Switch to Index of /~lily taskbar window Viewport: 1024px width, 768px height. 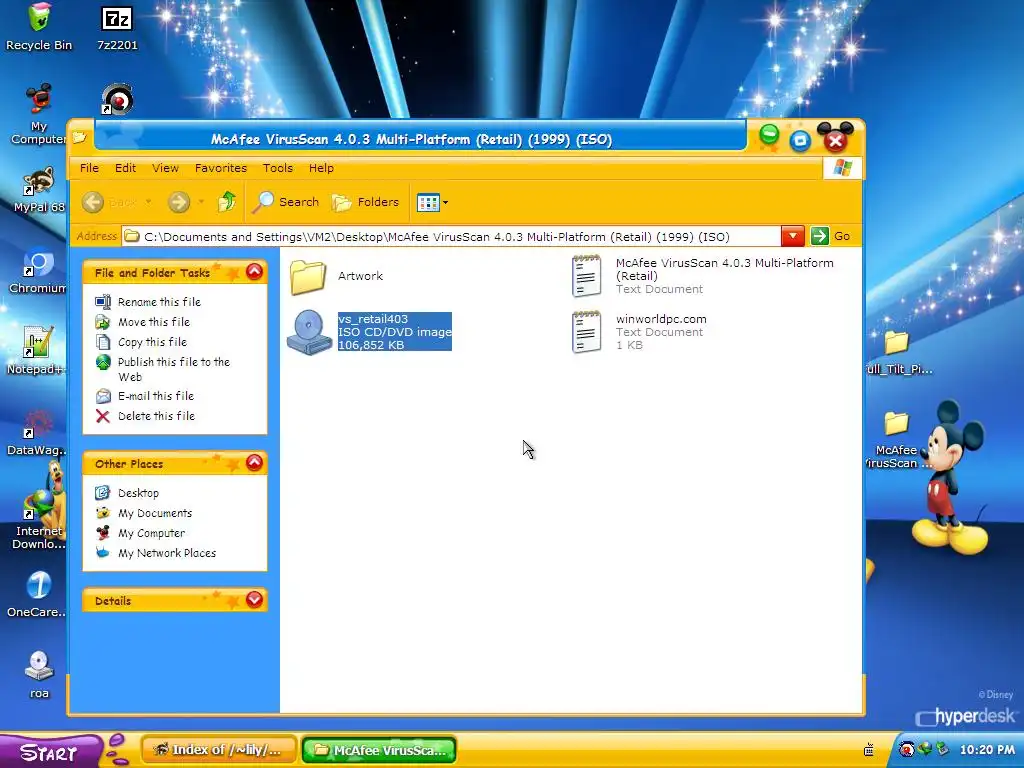pyautogui.click(x=219, y=750)
